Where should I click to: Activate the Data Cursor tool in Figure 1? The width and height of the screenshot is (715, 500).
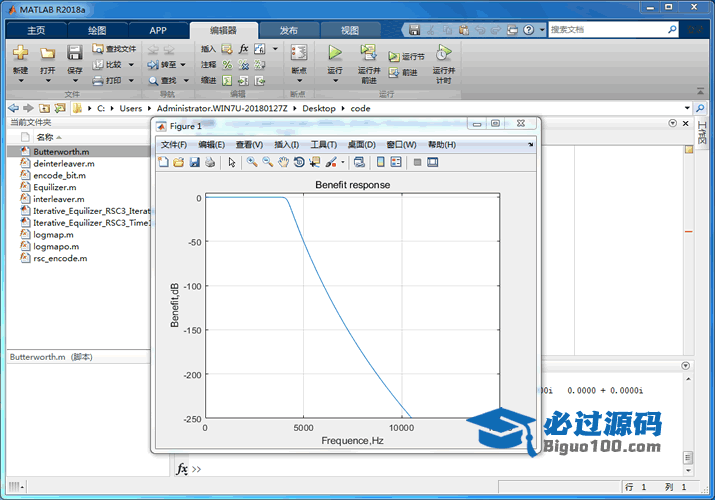click(x=315, y=162)
